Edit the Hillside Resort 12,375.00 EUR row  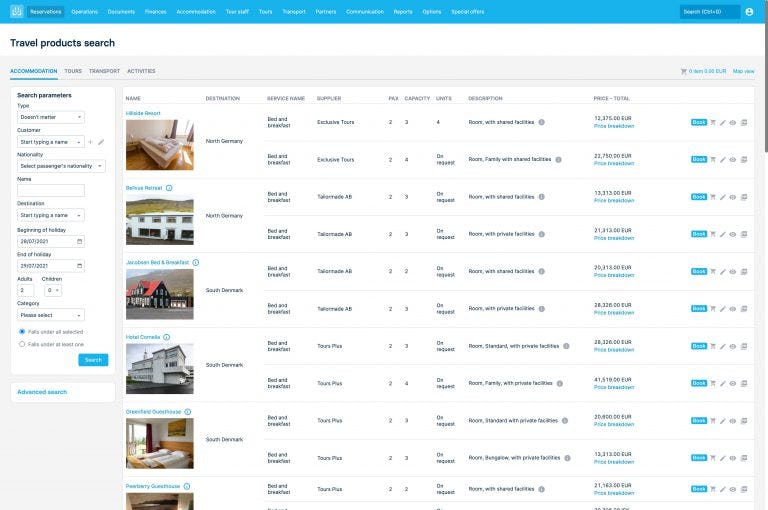click(x=722, y=122)
